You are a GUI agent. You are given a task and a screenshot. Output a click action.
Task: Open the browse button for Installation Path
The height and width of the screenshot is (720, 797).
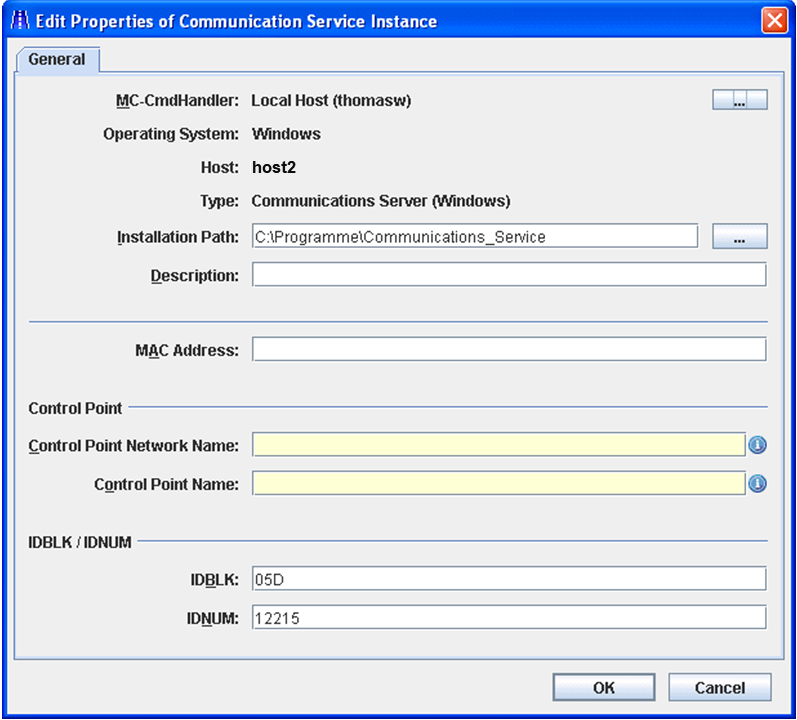pos(739,237)
